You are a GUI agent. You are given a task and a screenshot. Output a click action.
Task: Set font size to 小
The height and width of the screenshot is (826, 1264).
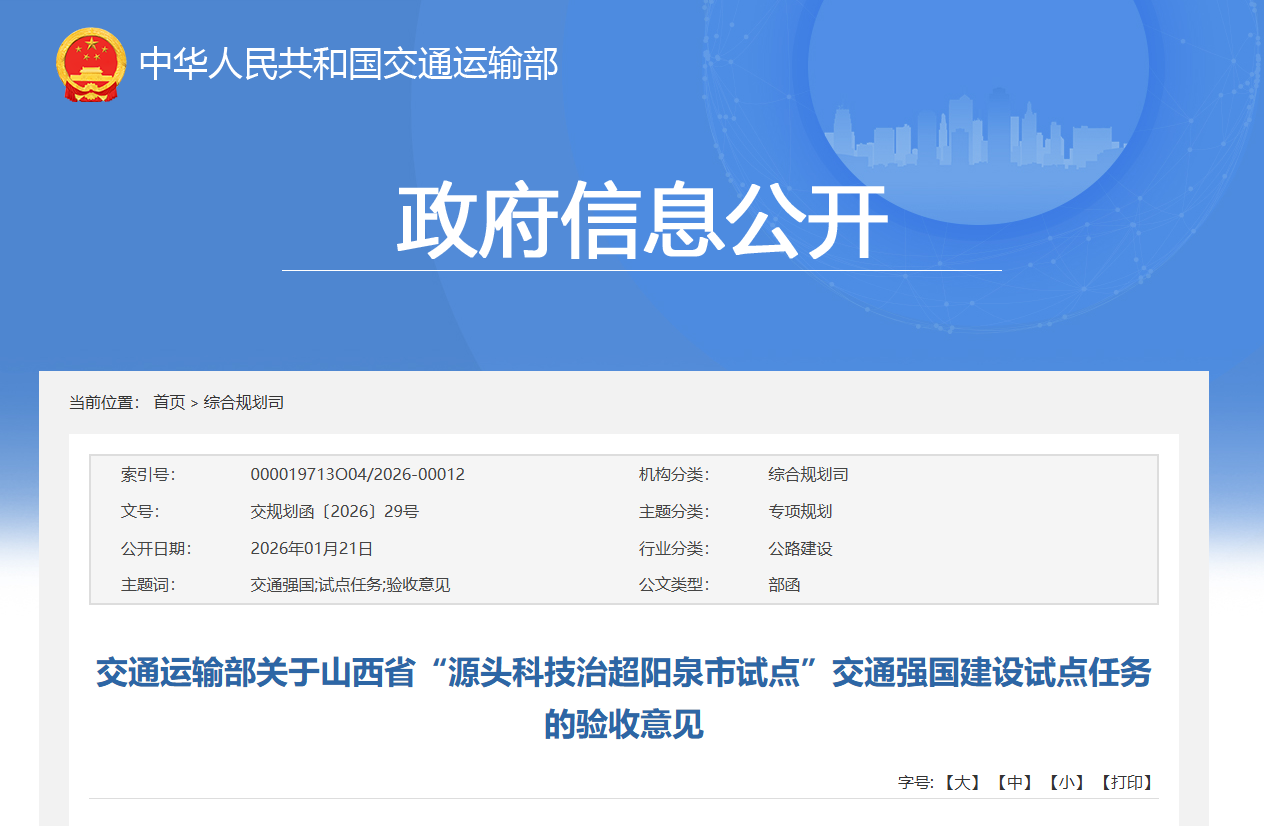1066,782
